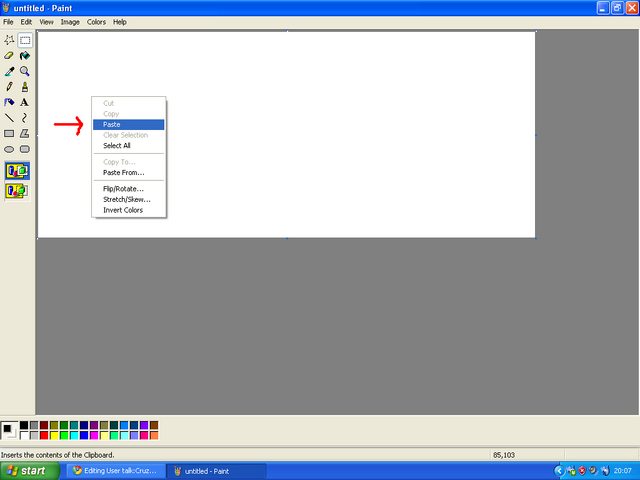Choose the Ellipse tool
640x480 pixels.
[x=9, y=149]
